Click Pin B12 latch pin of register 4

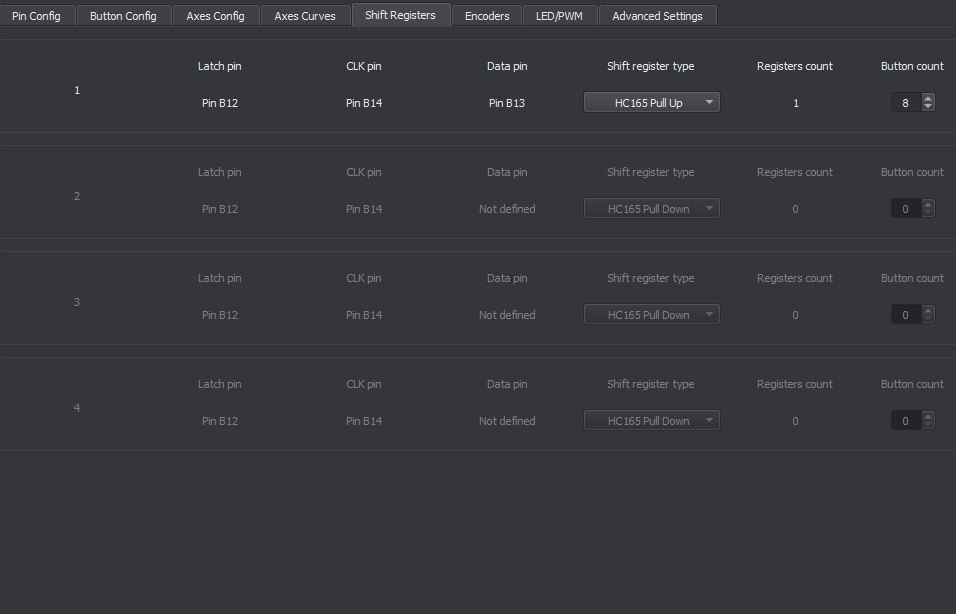coord(219,421)
